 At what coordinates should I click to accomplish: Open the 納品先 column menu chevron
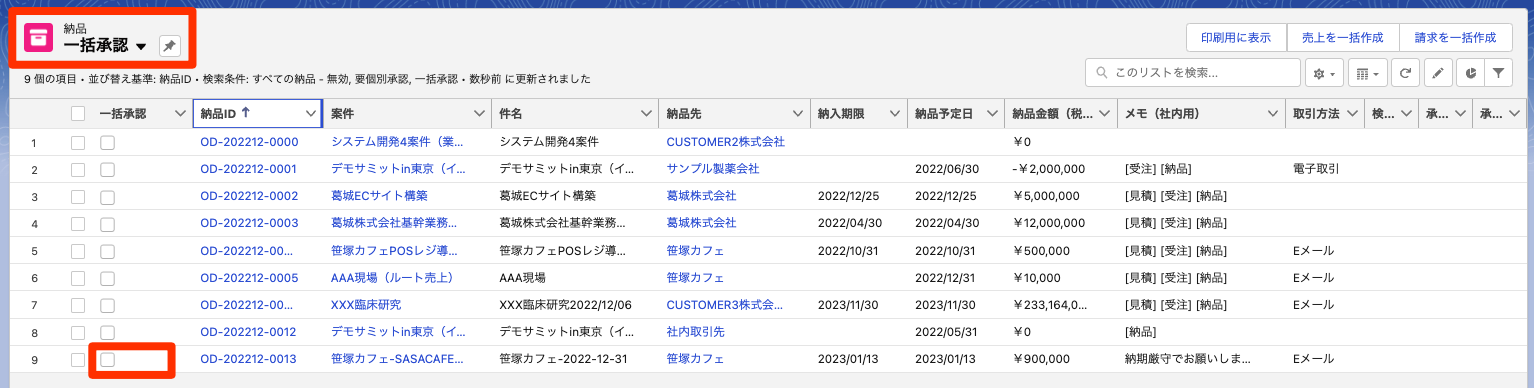click(x=798, y=114)
